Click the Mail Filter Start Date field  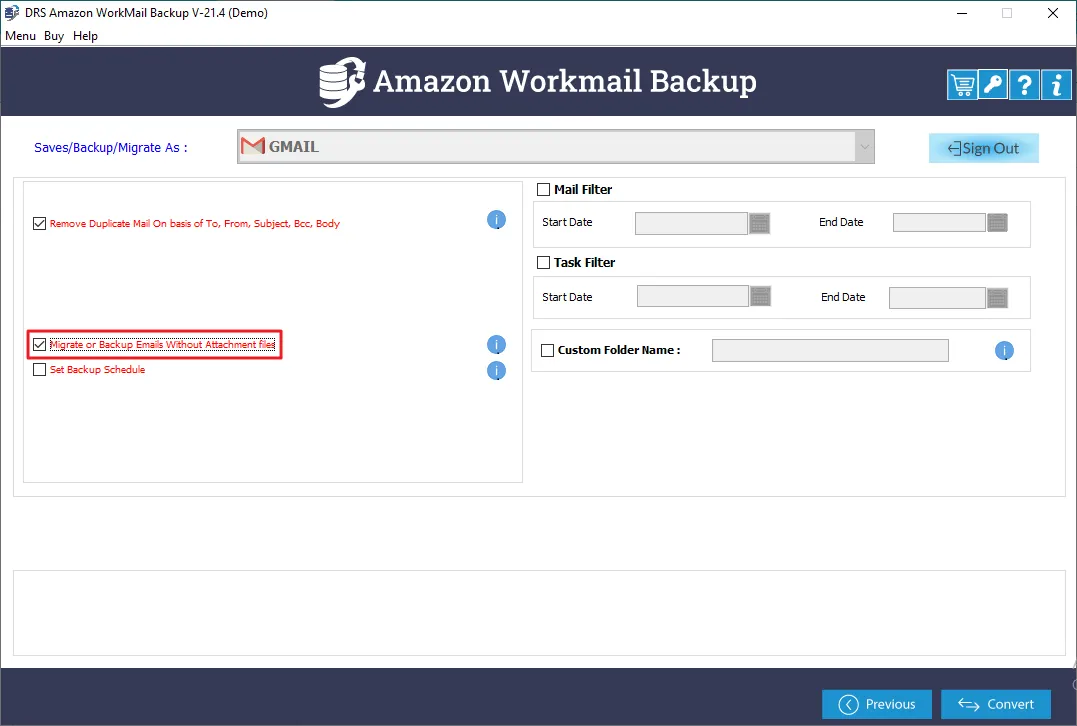[691, 223]
